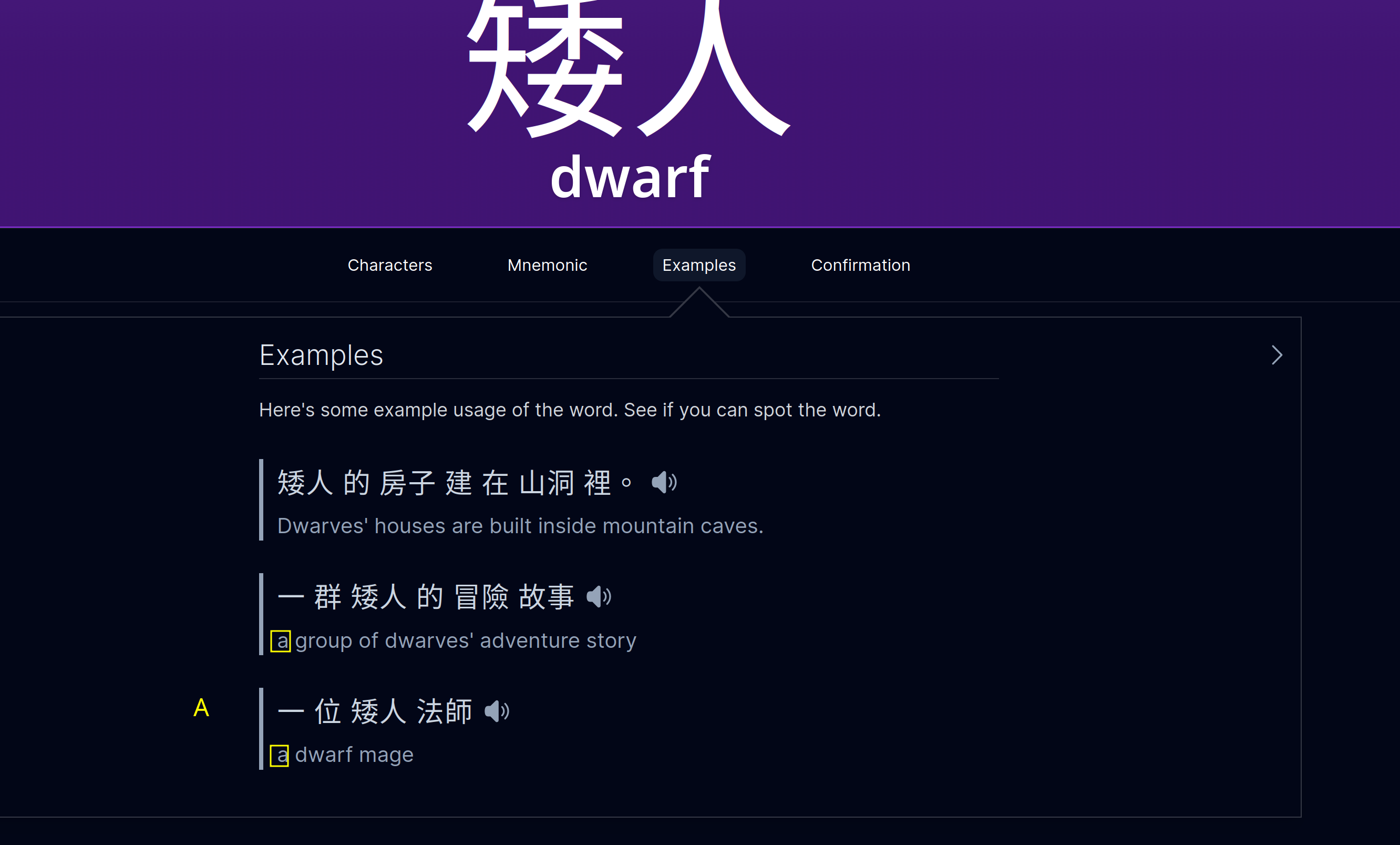Image resolution: width=1400 pixels, height=845 pixels.
Task: Click the word 法師 in the third example
Action: click(444, 711)
